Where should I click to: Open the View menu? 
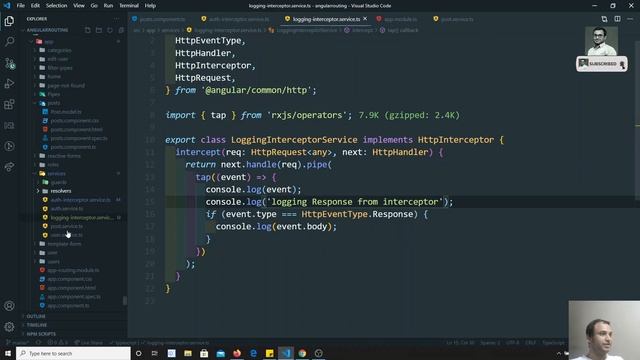pyautogui.click(x=79, y=6)
